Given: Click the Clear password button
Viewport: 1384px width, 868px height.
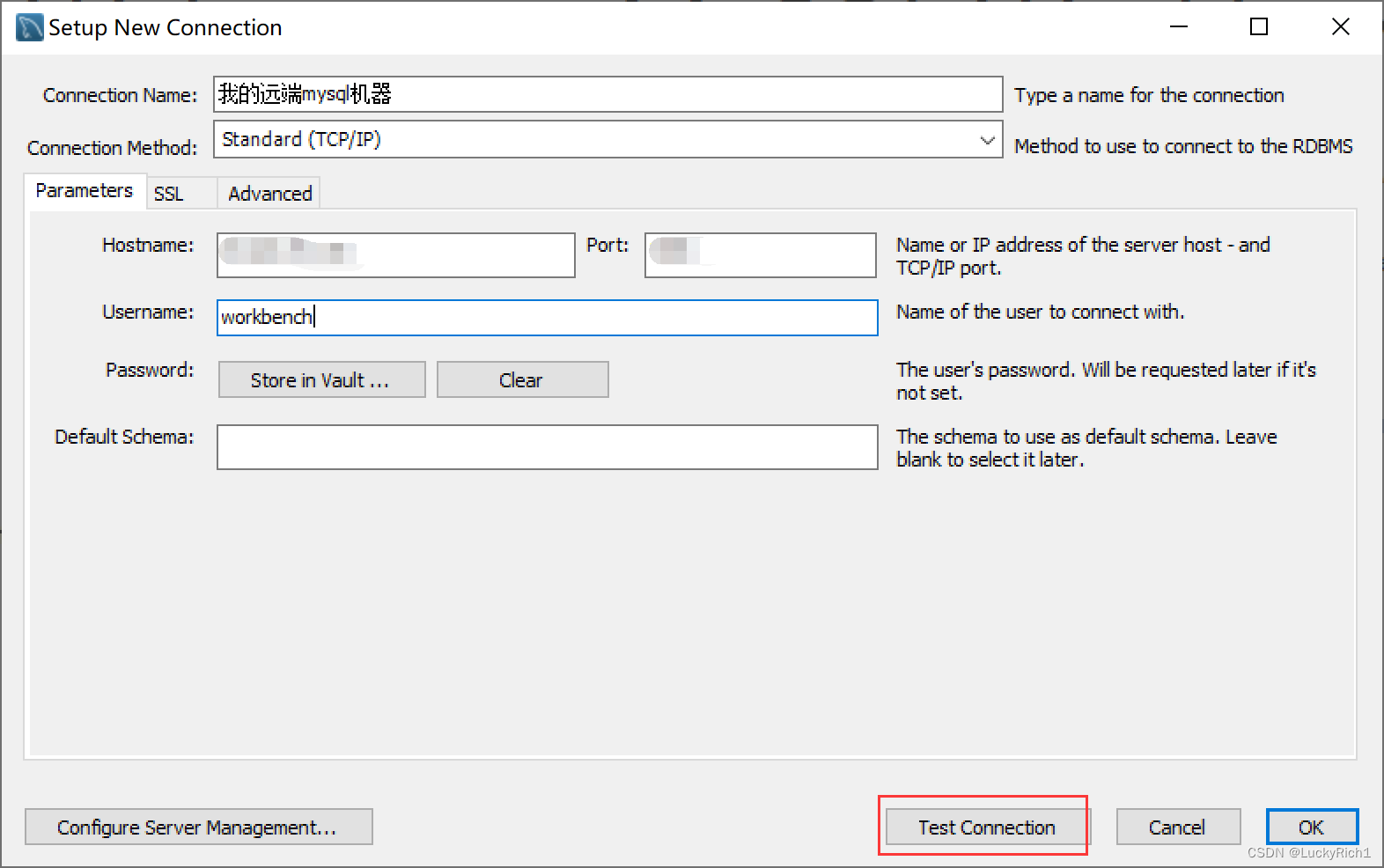Looking at the screenshot, I should (522, 380).
